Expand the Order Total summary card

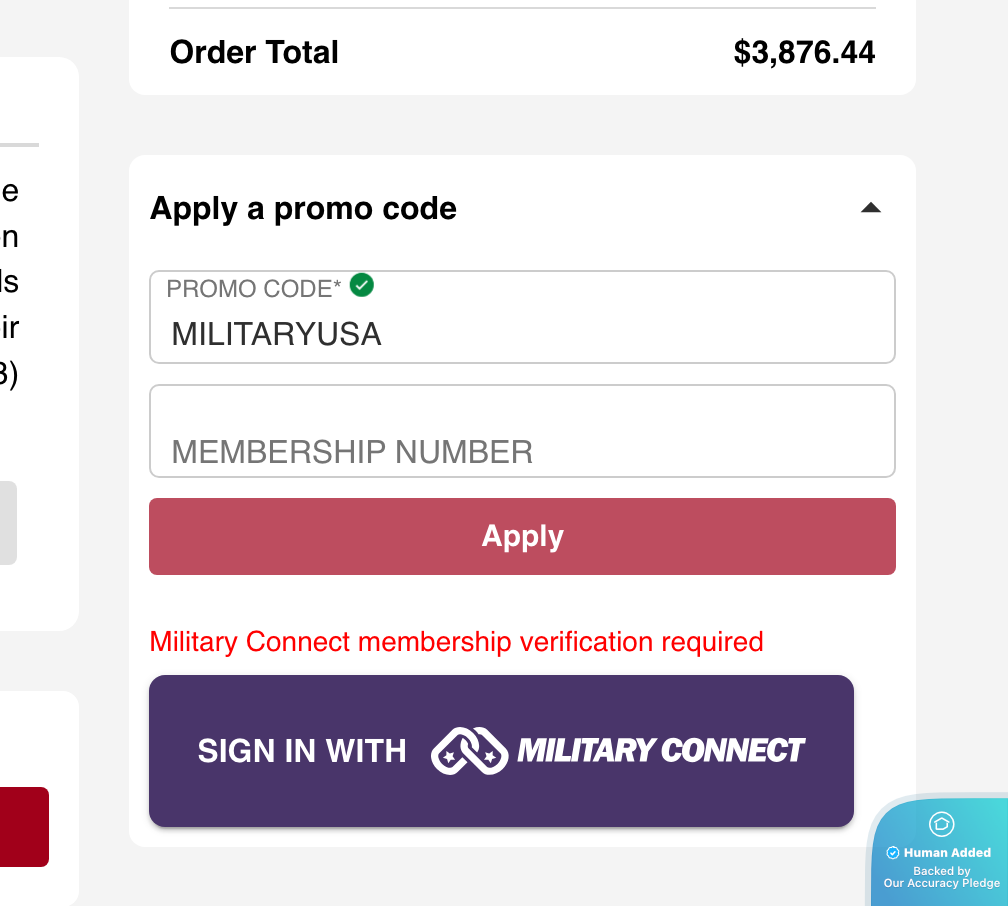pos(522,52)
